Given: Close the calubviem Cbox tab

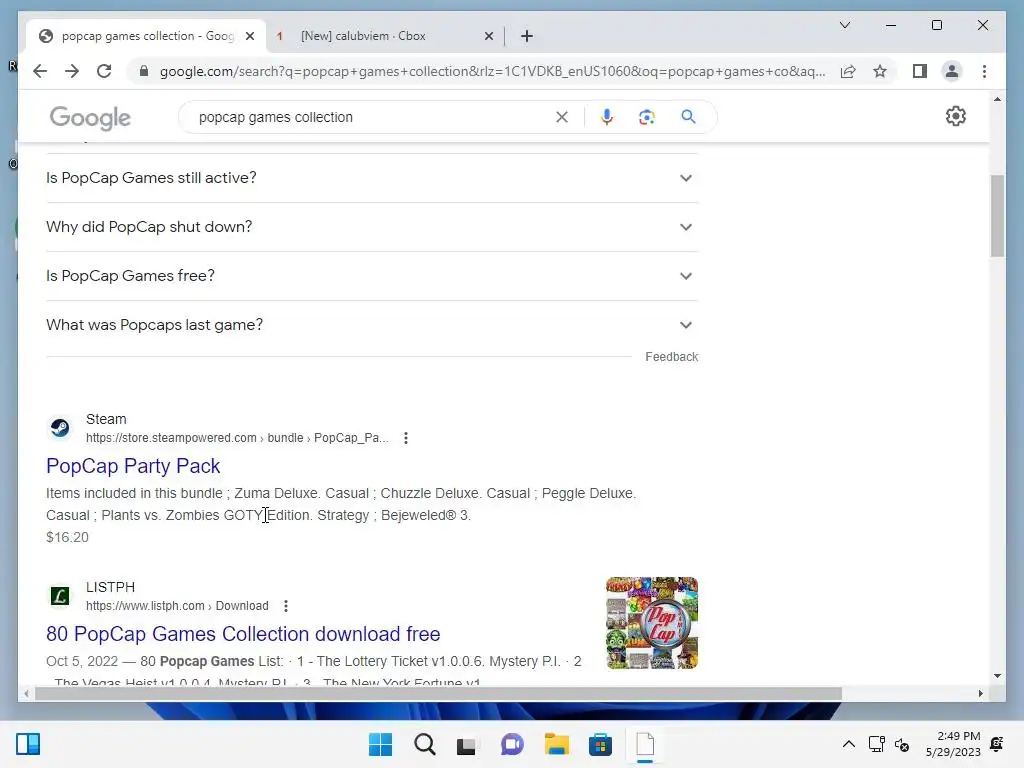Looking at the screenshot, I should click(488, 37).
